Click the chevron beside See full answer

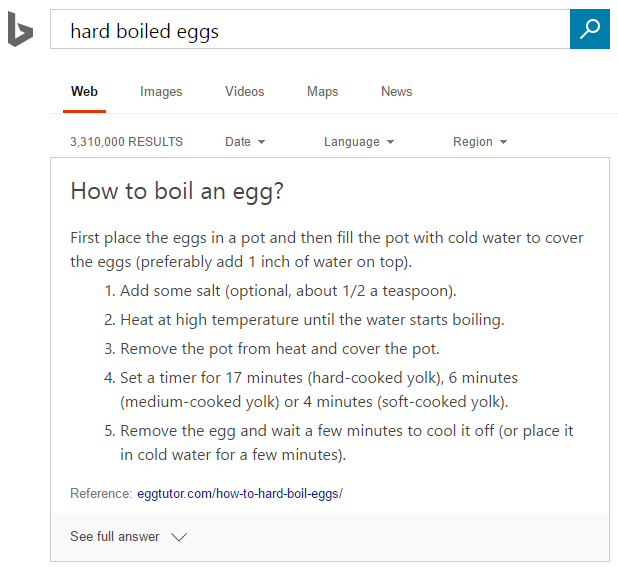[179, 537]
